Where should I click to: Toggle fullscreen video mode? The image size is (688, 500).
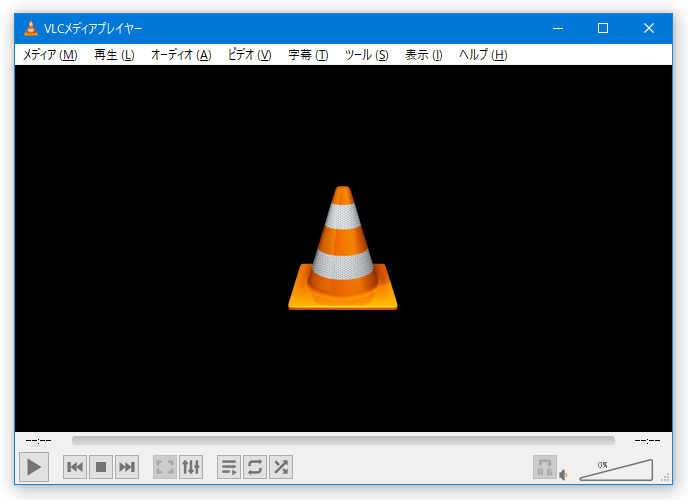[x=165, y=467]
